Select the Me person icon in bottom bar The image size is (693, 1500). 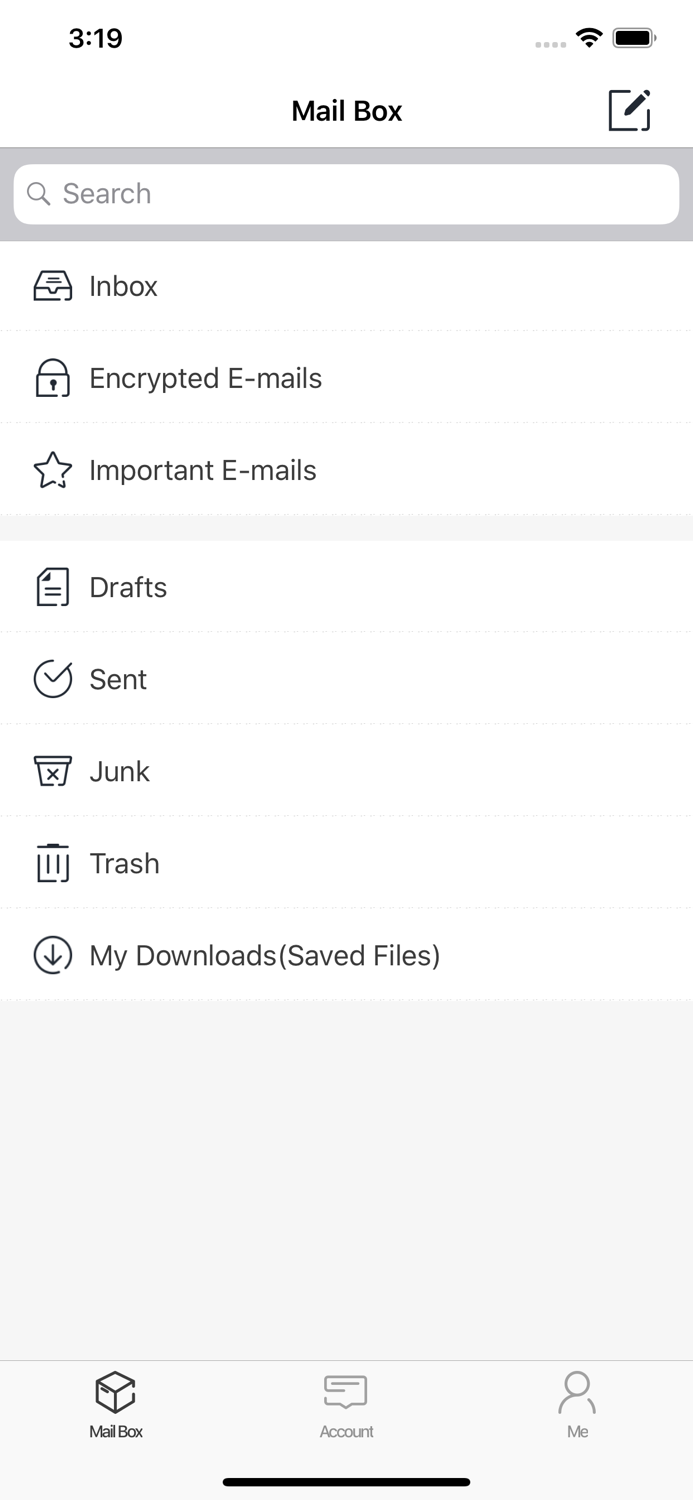(x=577, y=1390)
